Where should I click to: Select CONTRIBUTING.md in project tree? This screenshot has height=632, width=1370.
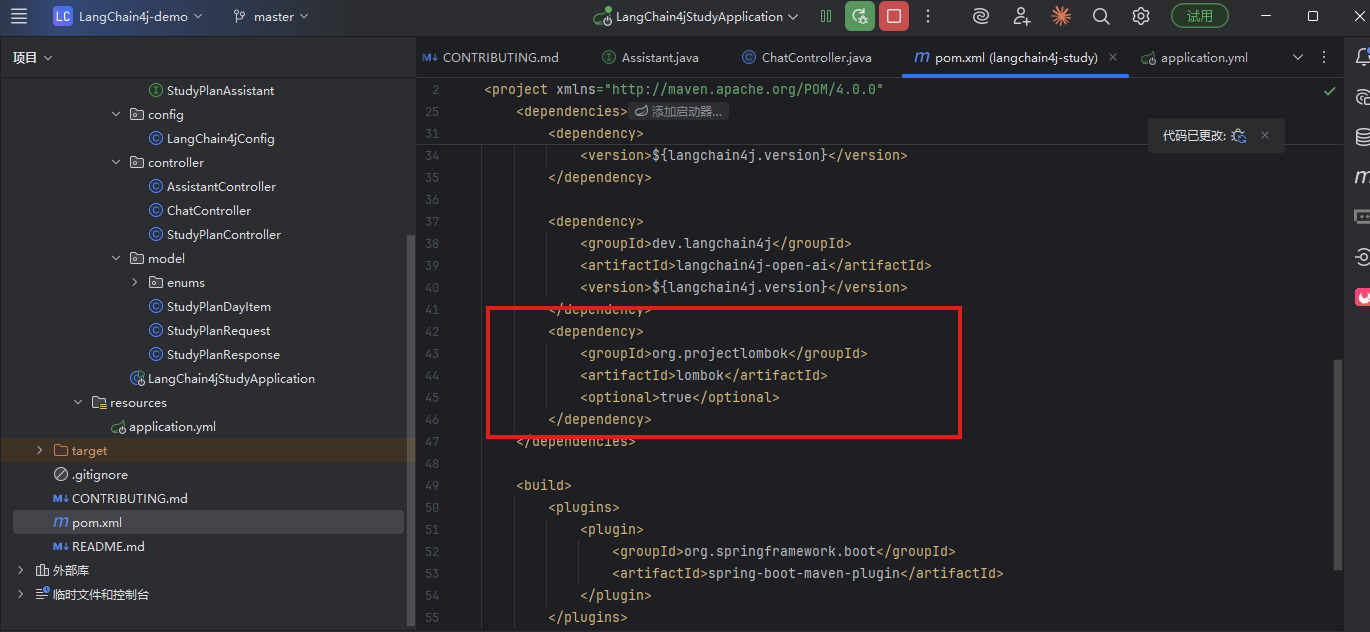coord(129,498)
